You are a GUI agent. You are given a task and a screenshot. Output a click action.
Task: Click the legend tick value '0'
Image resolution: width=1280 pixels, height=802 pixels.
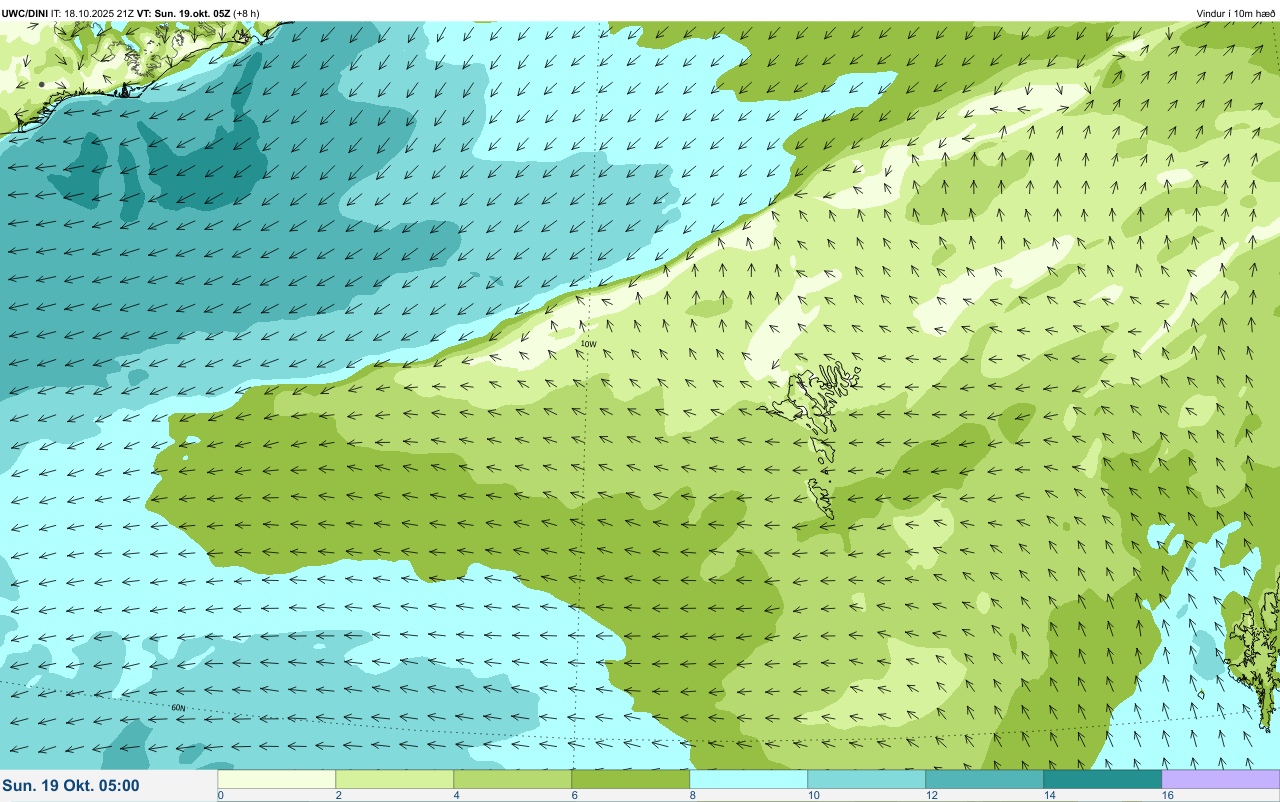220,795
